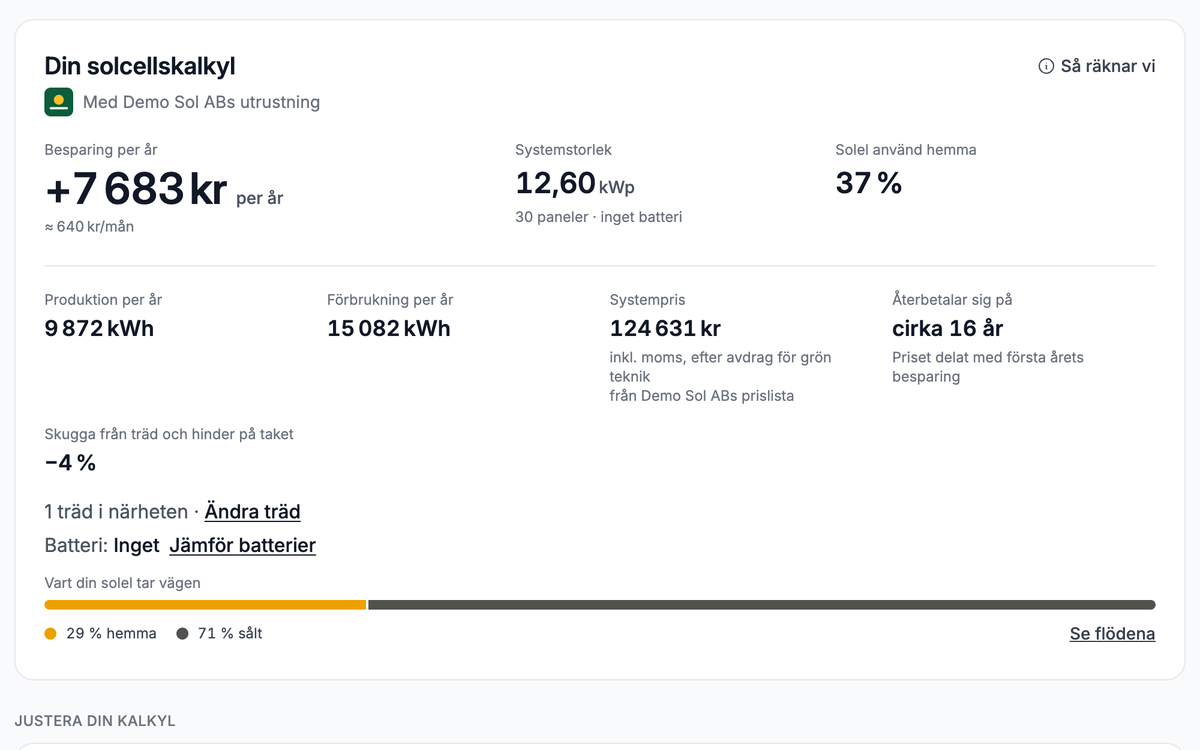1200x750 pixels.
Task: Click the dark gray sold segment of the solar bar
Action: coord(762,604)
